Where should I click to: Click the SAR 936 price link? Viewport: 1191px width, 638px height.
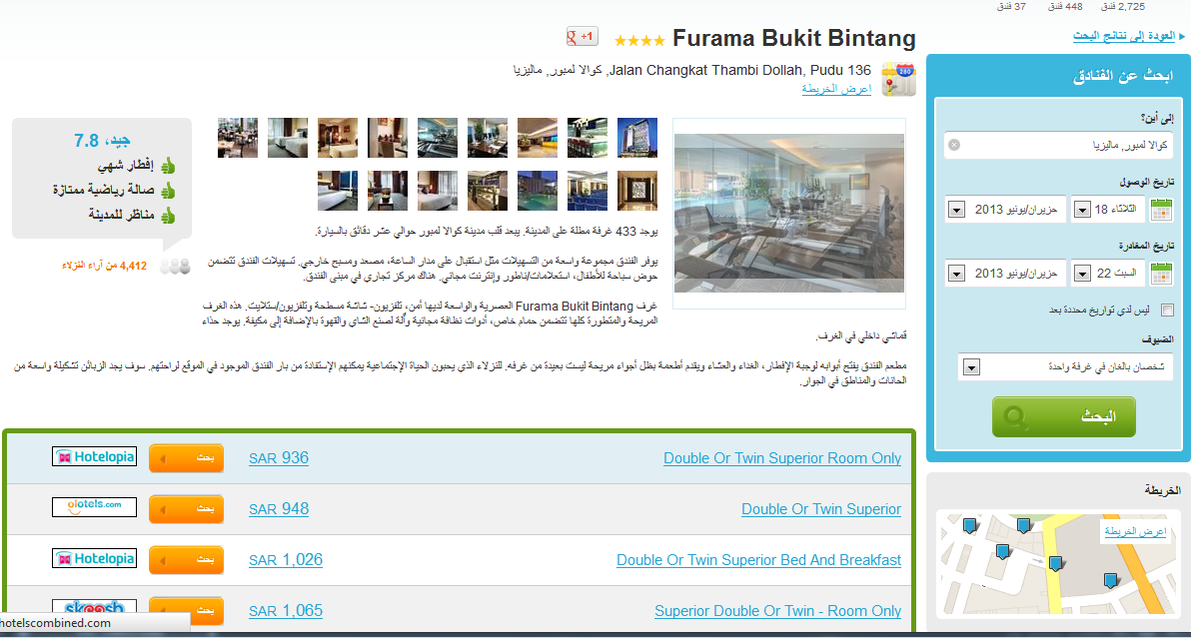(x=279, y=458)
